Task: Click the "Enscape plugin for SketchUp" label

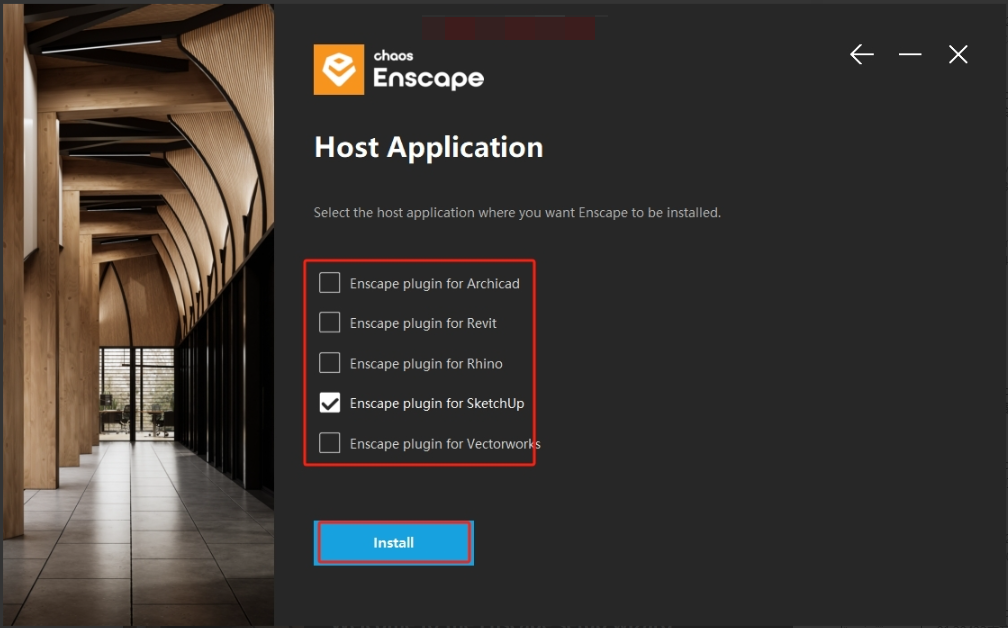Action: (437, 404)
